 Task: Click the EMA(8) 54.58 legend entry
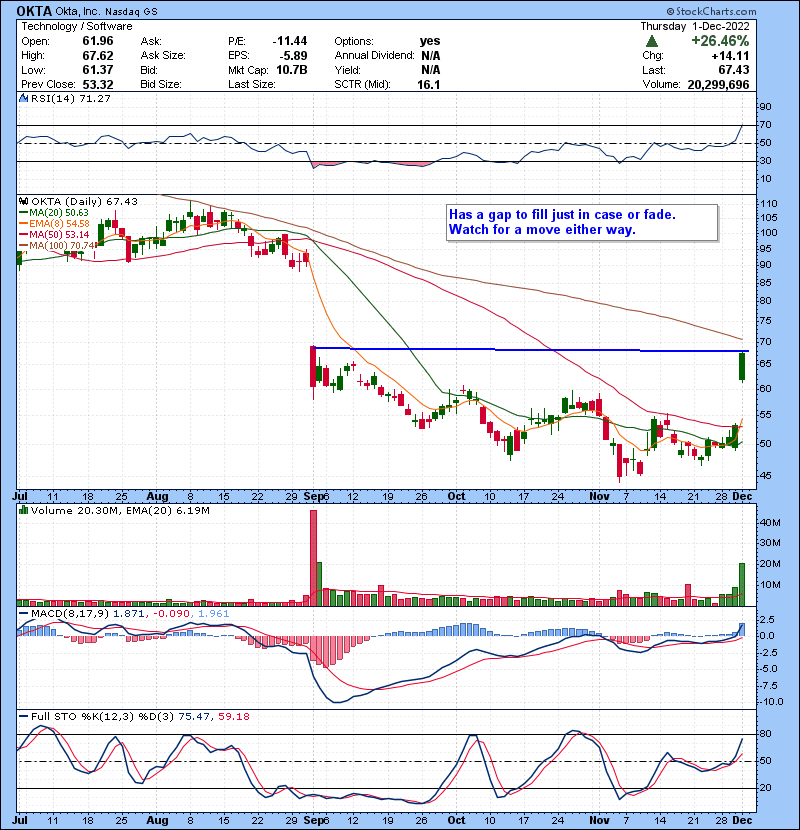pos(54,224)
